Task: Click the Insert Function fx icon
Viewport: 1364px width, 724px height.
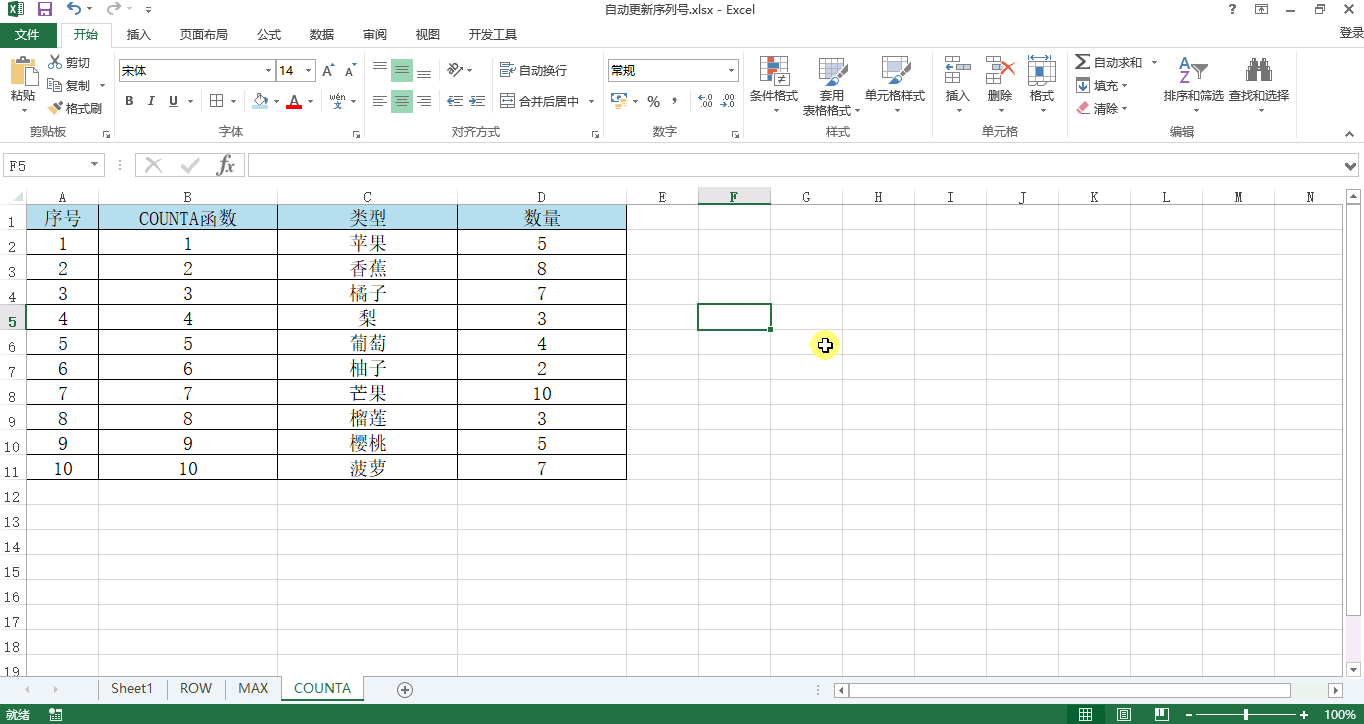Action: 225,164
